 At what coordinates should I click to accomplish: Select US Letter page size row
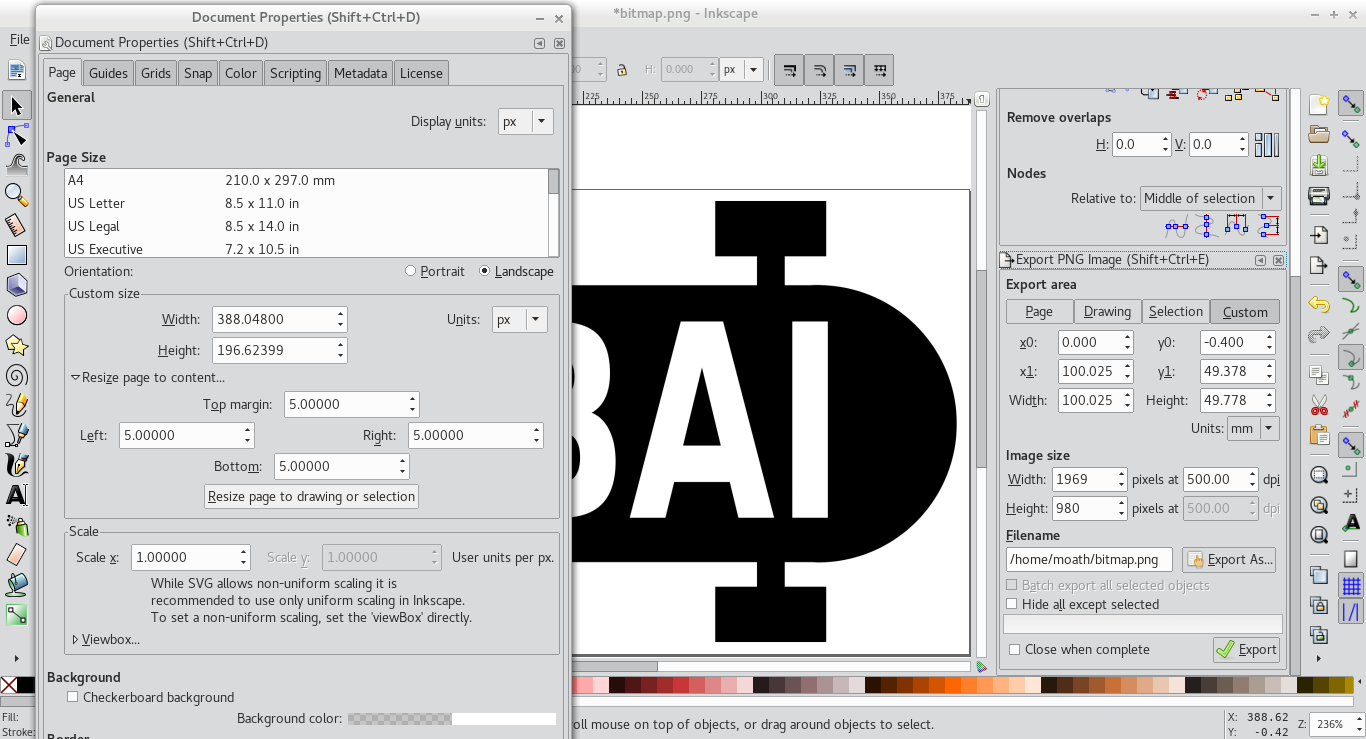(x=306, y=203)
